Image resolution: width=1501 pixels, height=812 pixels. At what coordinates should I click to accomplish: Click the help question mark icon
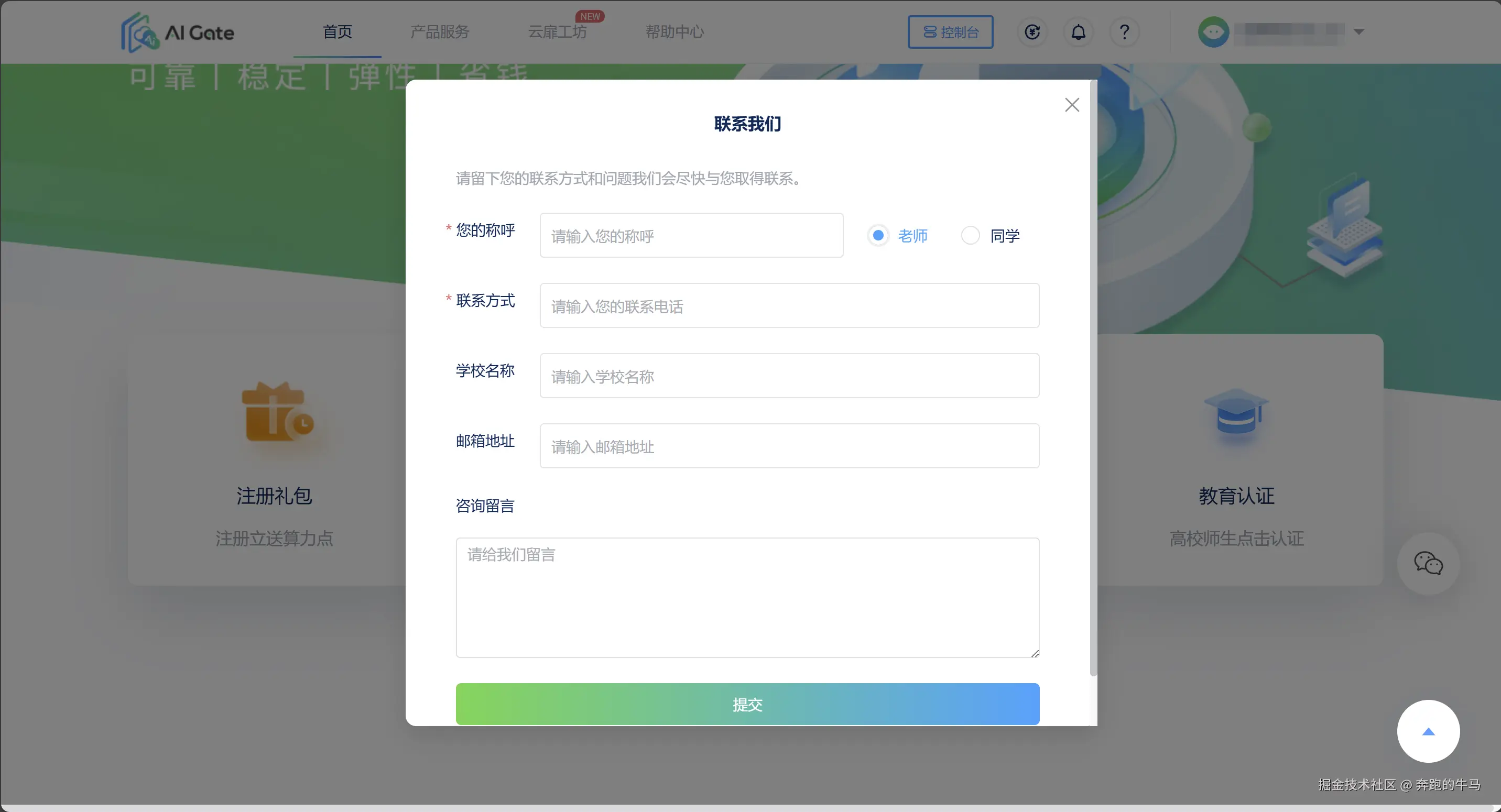coord(1124,32)
